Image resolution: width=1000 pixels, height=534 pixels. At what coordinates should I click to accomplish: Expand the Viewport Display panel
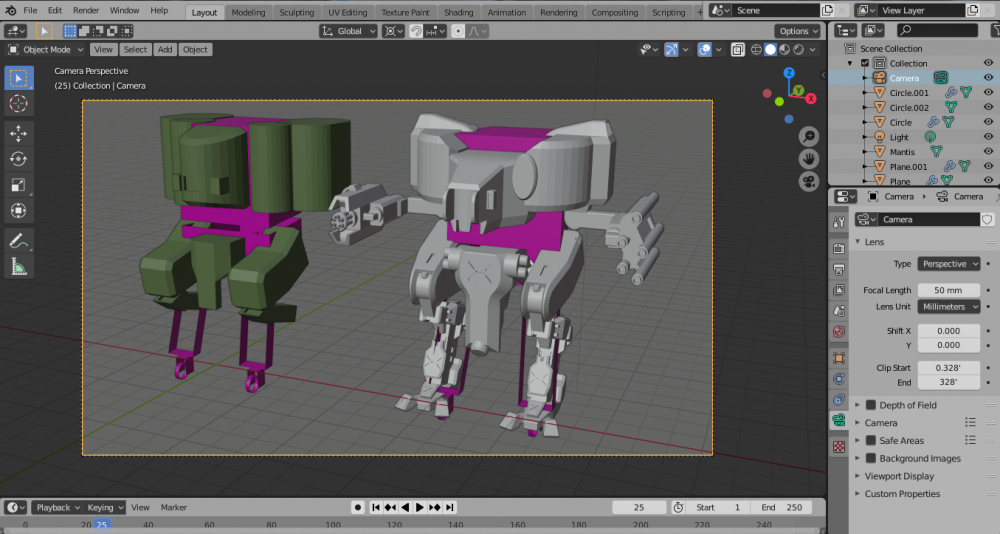[x=898, y=476]
